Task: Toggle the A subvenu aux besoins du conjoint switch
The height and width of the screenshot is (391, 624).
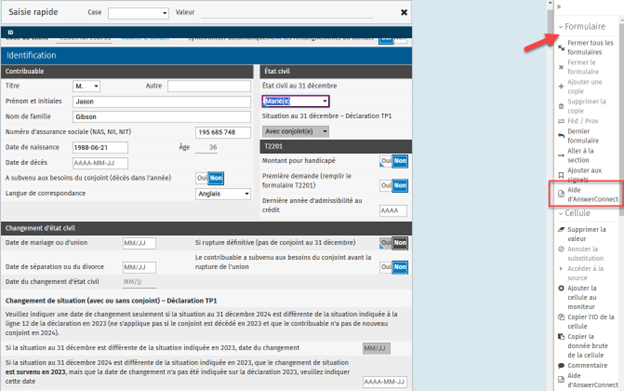Action: pos(209,178)
